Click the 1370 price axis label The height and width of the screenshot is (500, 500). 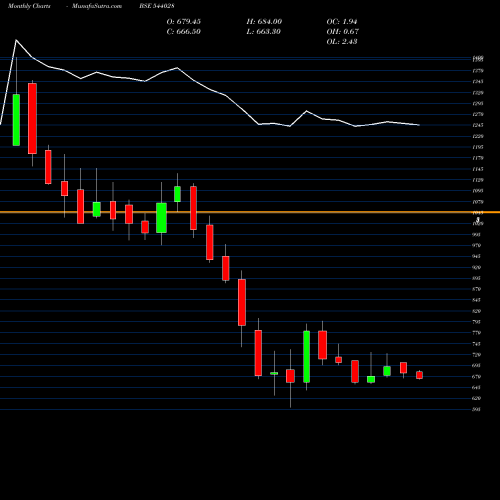[478, 71]
